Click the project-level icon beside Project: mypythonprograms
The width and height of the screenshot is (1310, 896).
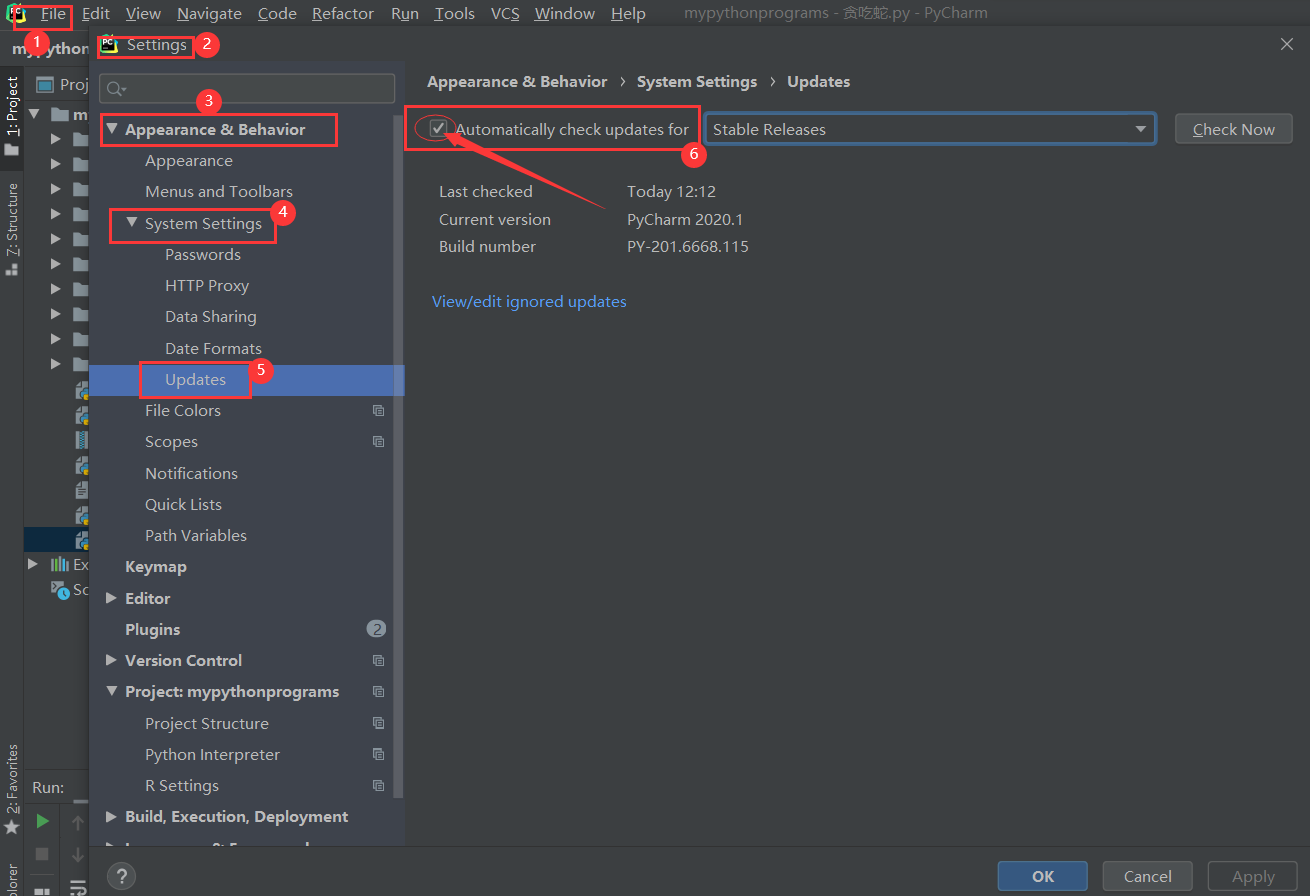click(378, 692)
